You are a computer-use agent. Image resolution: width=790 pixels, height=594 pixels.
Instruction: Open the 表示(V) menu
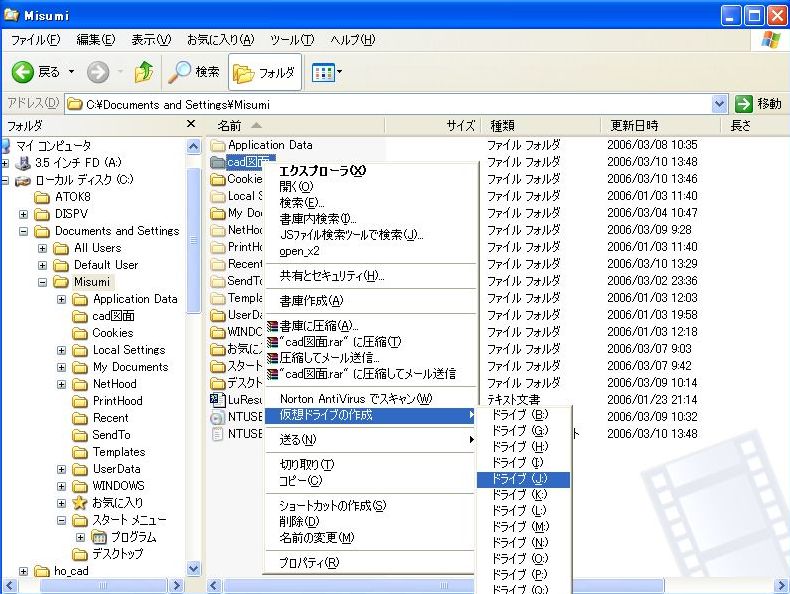tap(151, 40)
